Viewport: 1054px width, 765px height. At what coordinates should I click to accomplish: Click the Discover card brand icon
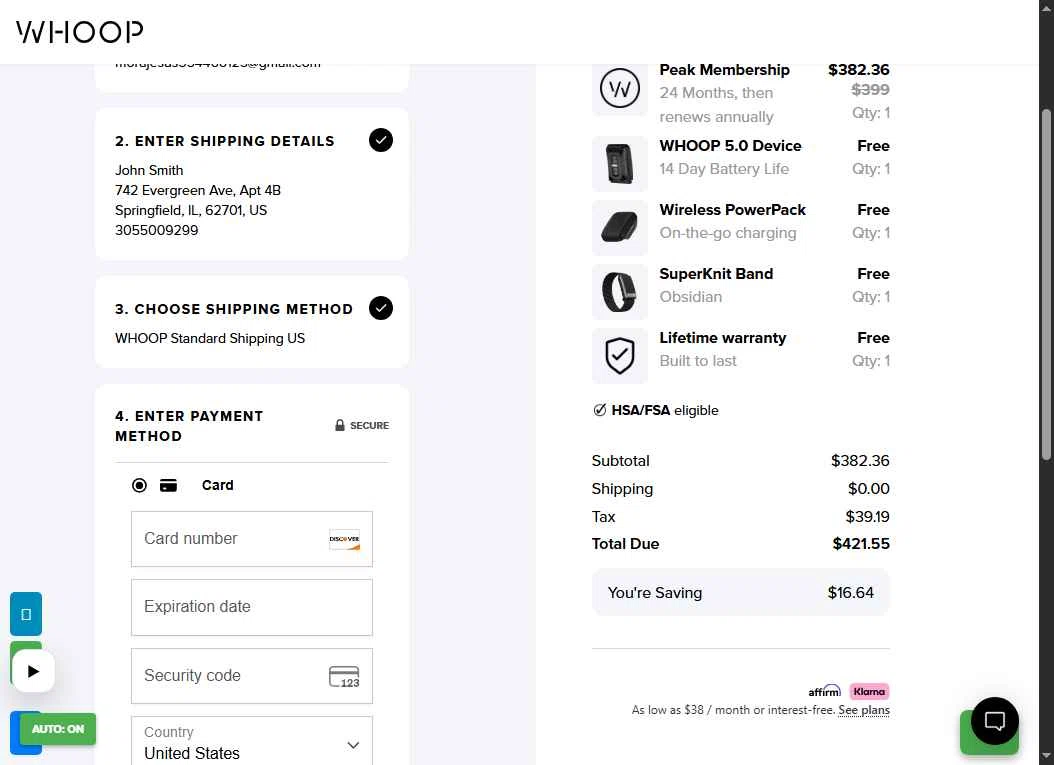pos(344,539)
